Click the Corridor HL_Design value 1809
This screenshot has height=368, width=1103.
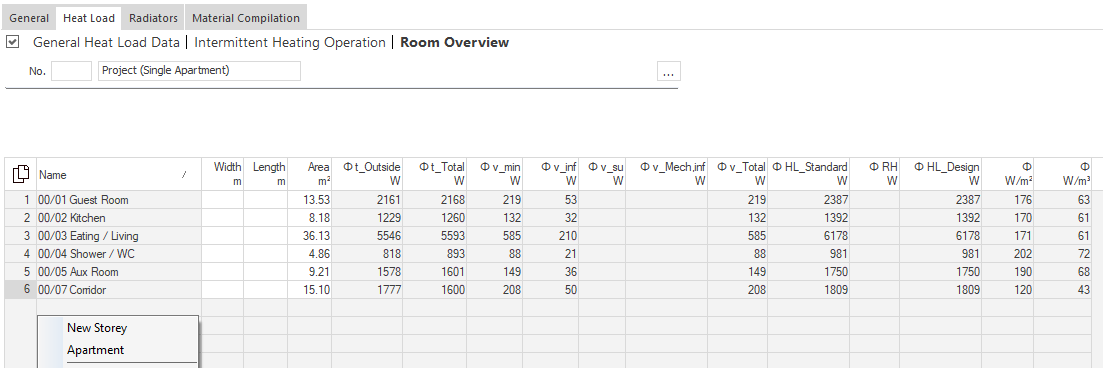(x=941, y=290)
